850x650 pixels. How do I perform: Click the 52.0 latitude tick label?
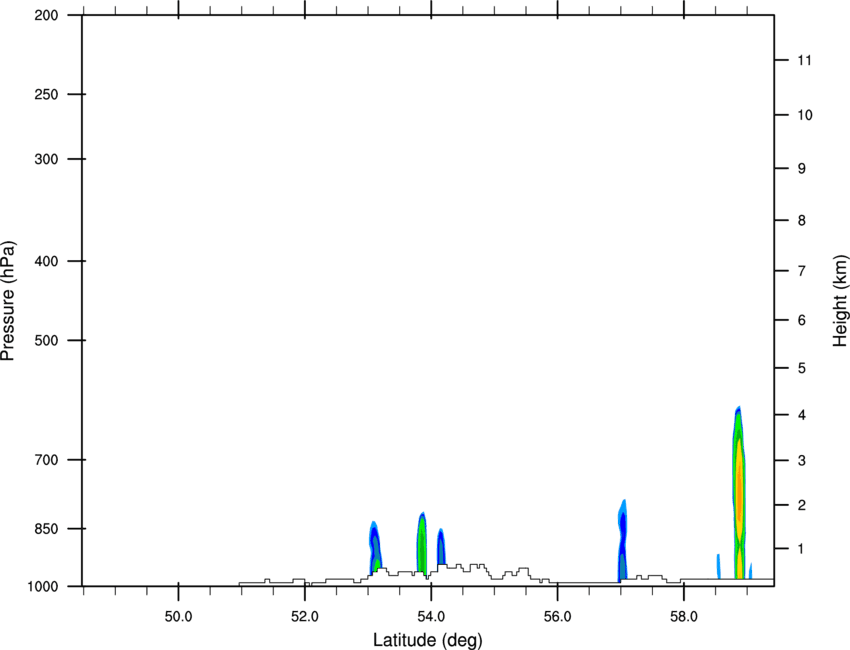point(305,616)
